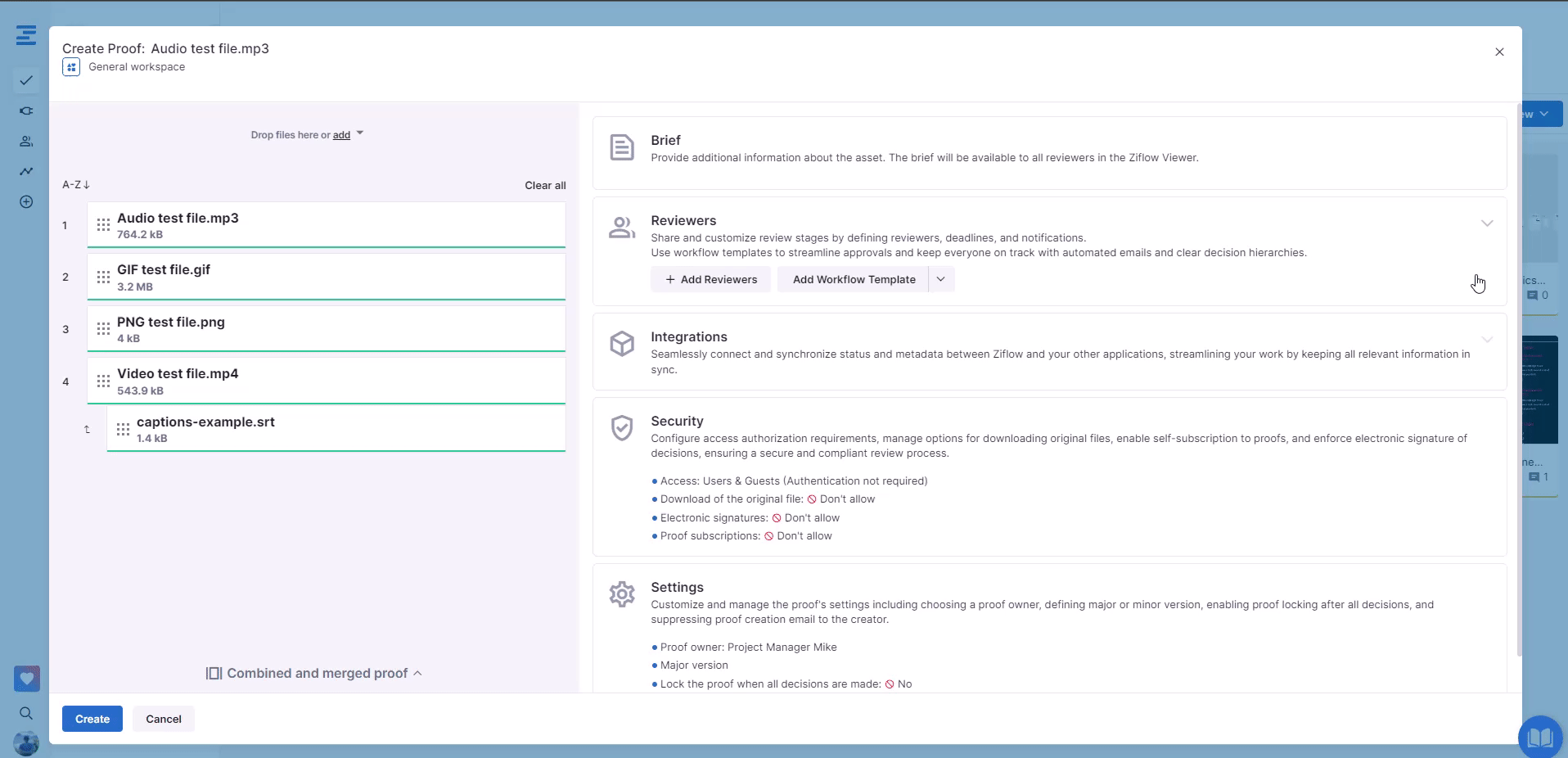Change the A-Z sort order

tap(76, 185)
